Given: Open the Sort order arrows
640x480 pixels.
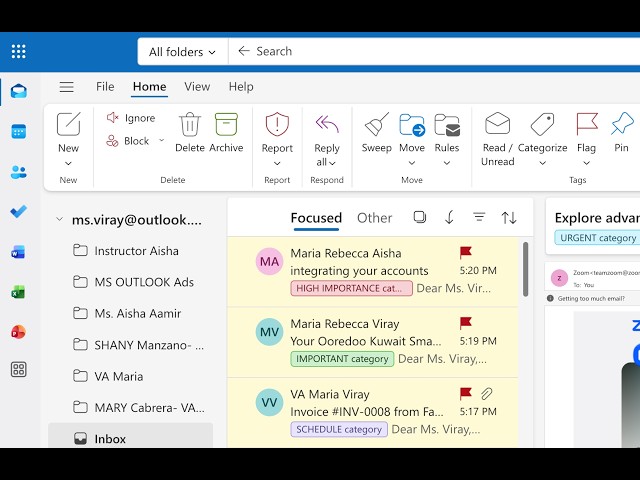Looking at the screenshot, I should coord(509,218).
